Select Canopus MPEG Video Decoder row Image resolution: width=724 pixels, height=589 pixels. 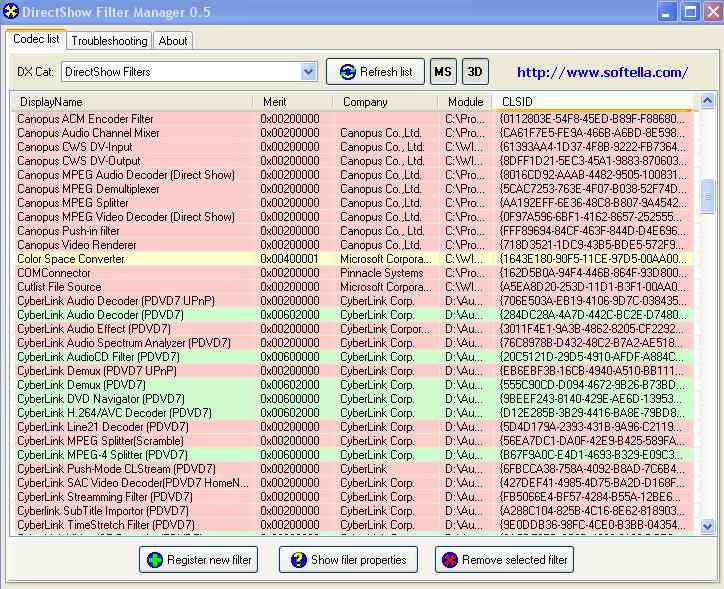click(x=352, y=217)
